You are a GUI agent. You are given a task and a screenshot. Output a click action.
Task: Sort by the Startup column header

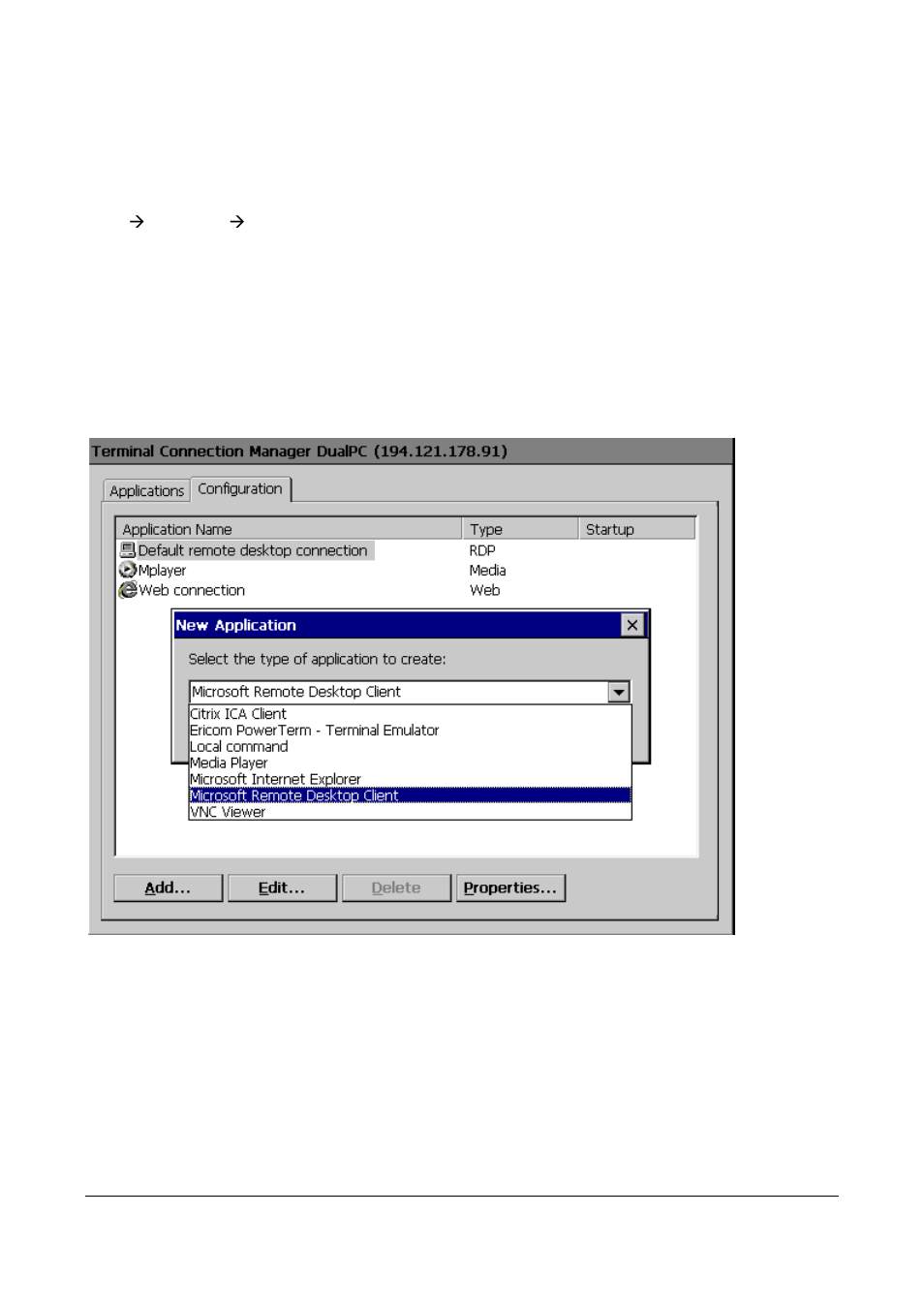(x=636, y=529)
